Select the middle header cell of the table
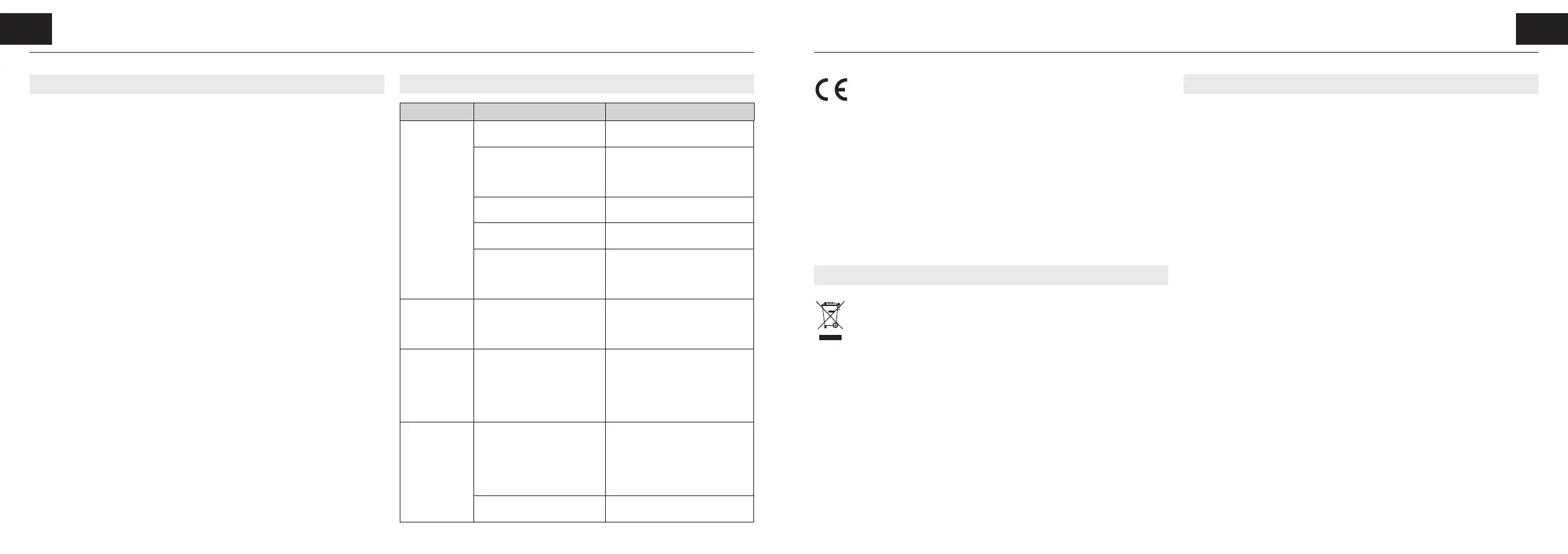Screen dimensions: 1568x554 (x=539, y=111)
